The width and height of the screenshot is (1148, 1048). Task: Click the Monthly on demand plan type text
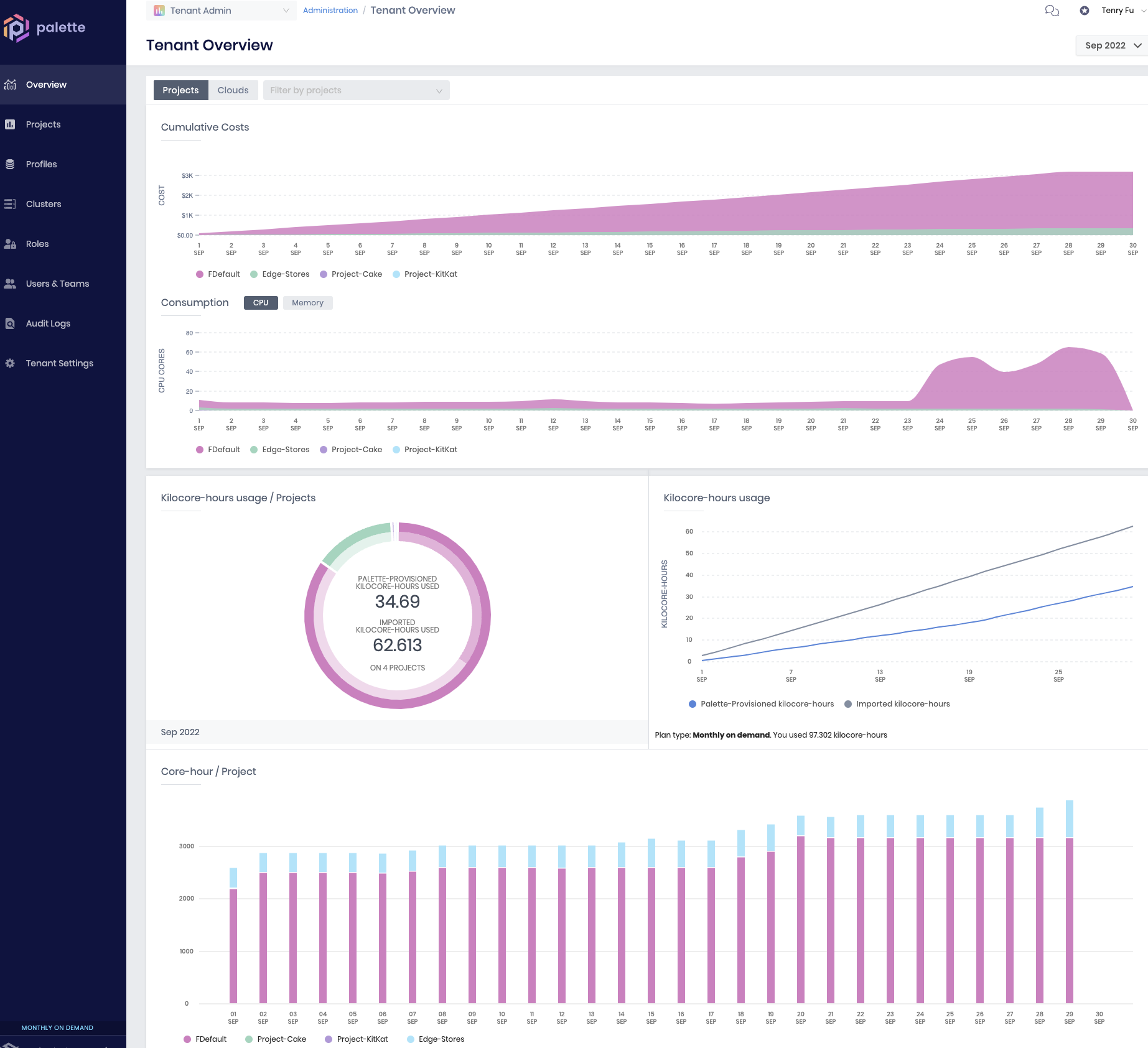[731, 735]
